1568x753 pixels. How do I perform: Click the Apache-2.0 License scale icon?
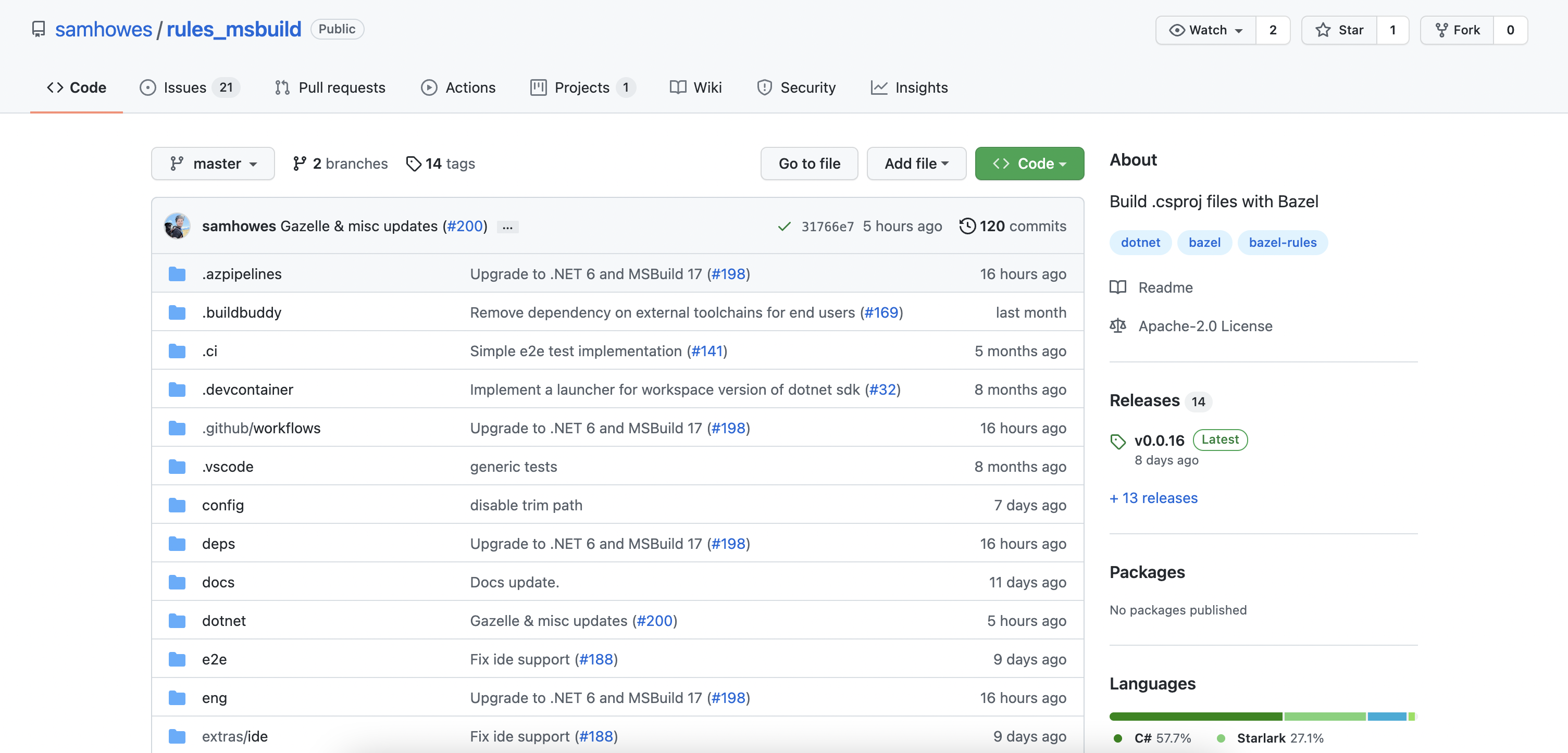(x=1117, y=326)
